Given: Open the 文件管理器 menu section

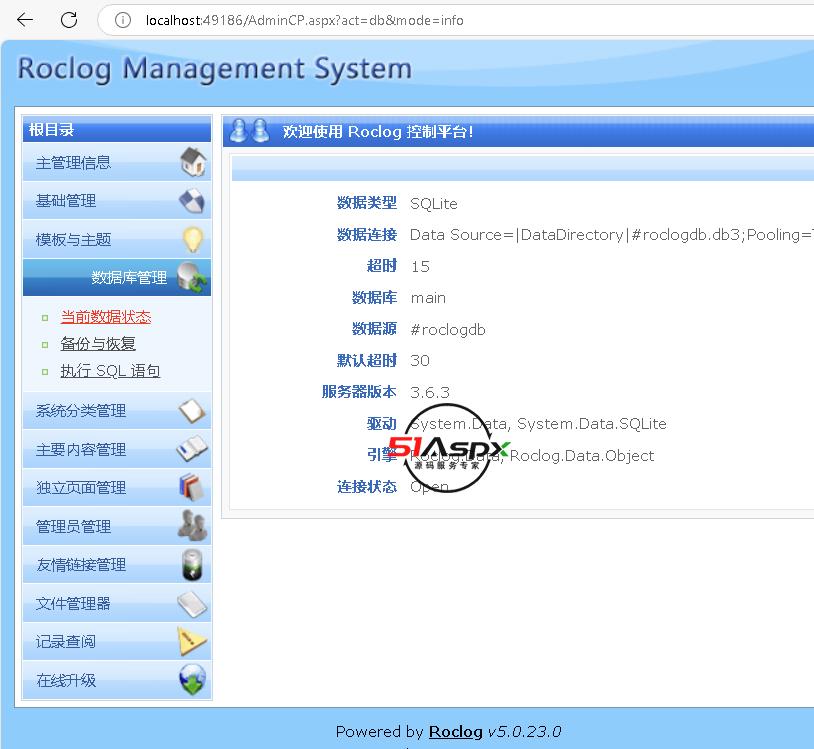Looking at the screenshot, I should coord(117,603).
